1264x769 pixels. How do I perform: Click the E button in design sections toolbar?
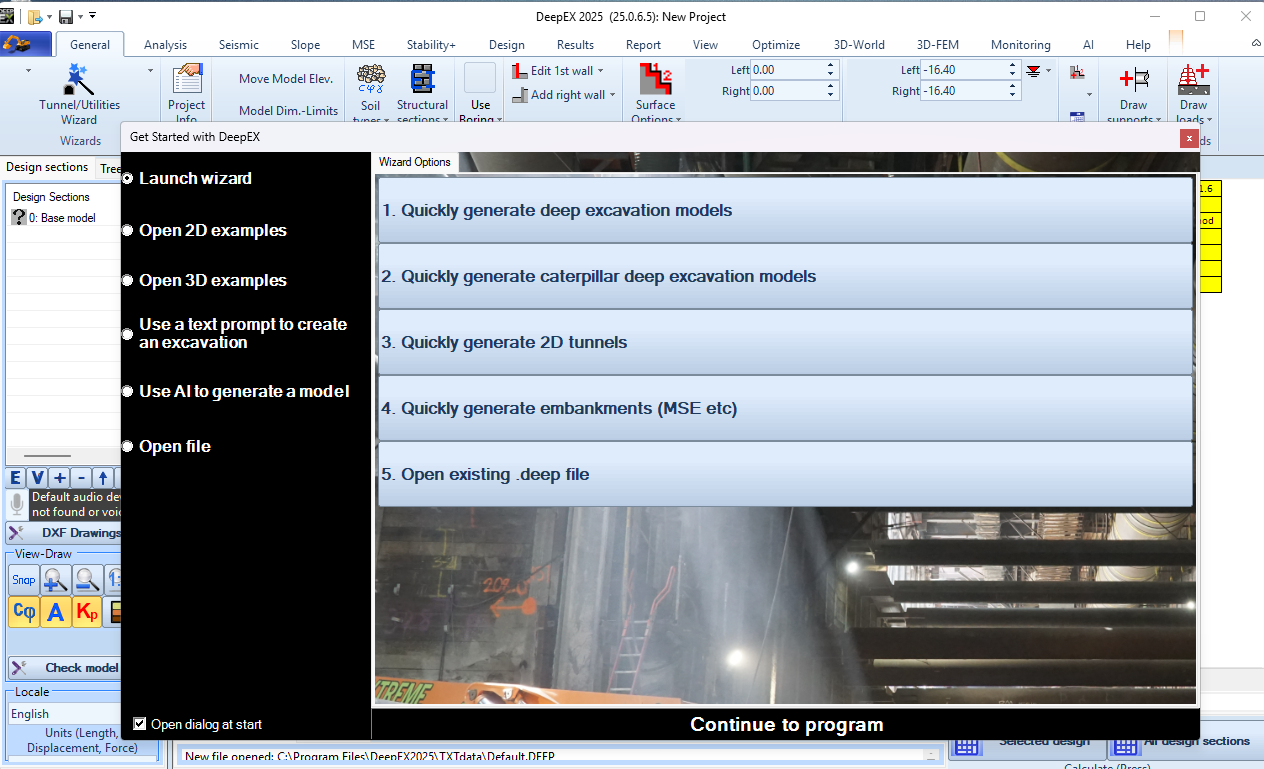pyautogui.click(x=16, y=478)
